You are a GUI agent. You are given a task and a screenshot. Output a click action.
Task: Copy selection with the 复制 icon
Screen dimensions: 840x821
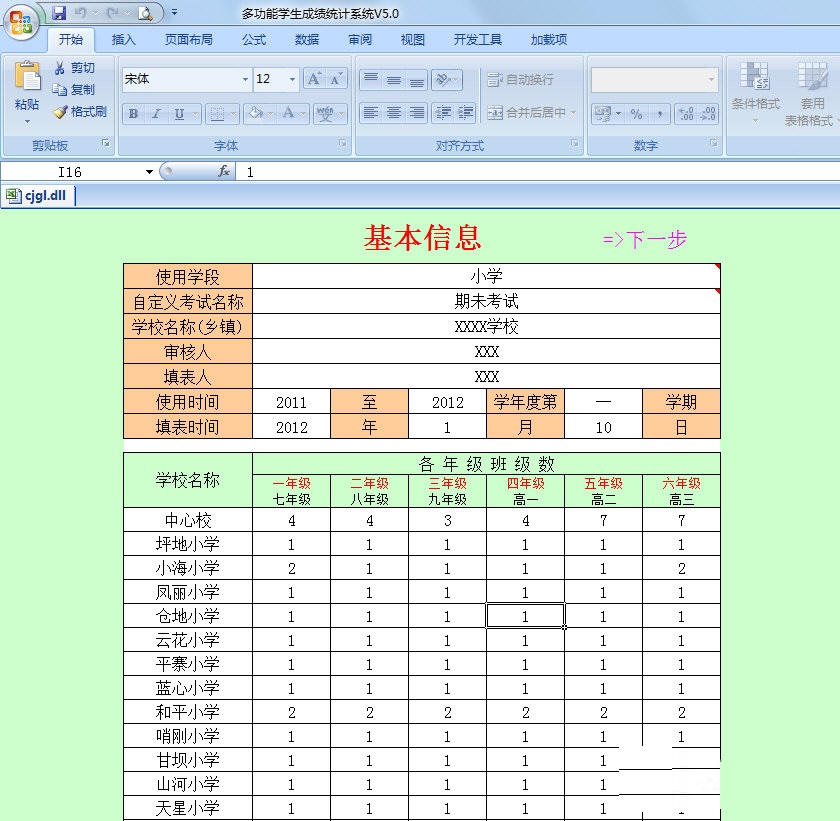click(x=59, y=89)
